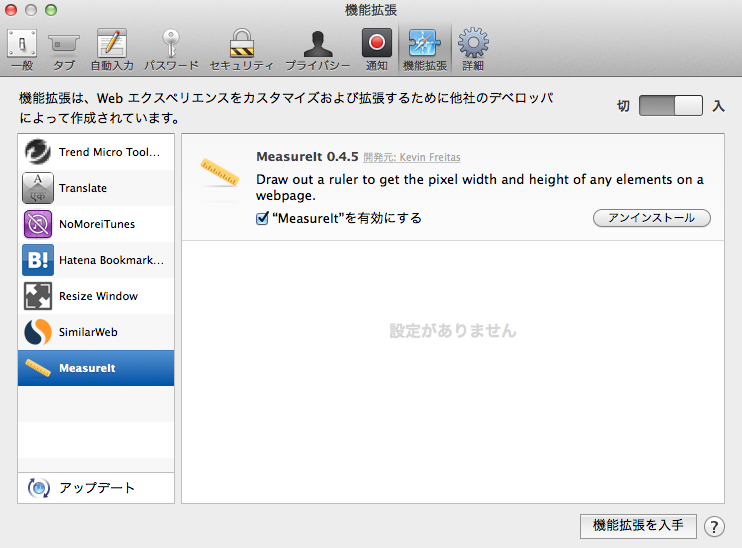Select the NoMoreiTunes extension name
Image resolution: width=742 pixels, height=548 pixels.
(x=97, y=224)
